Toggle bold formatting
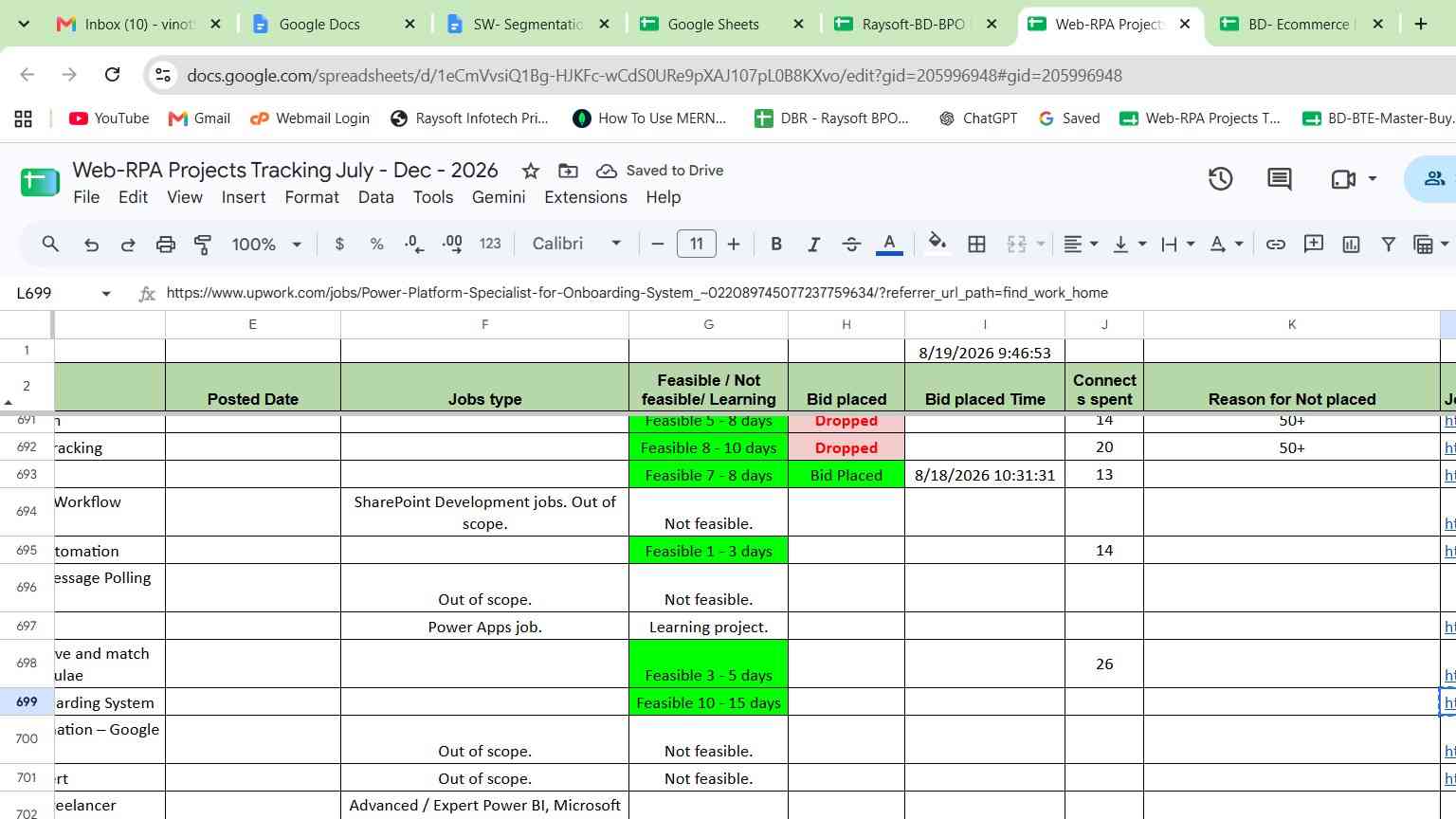Viewport: 1456px width, 819px height. tap(776, 245)
